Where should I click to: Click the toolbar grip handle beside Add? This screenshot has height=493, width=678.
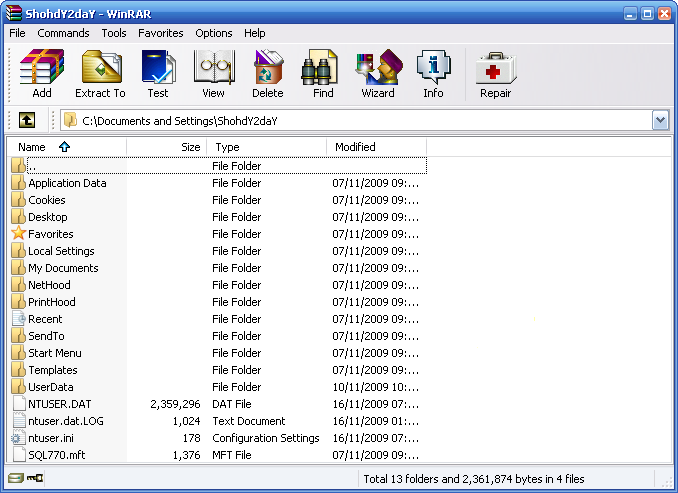pyautogui.click(x=10, y=74)
